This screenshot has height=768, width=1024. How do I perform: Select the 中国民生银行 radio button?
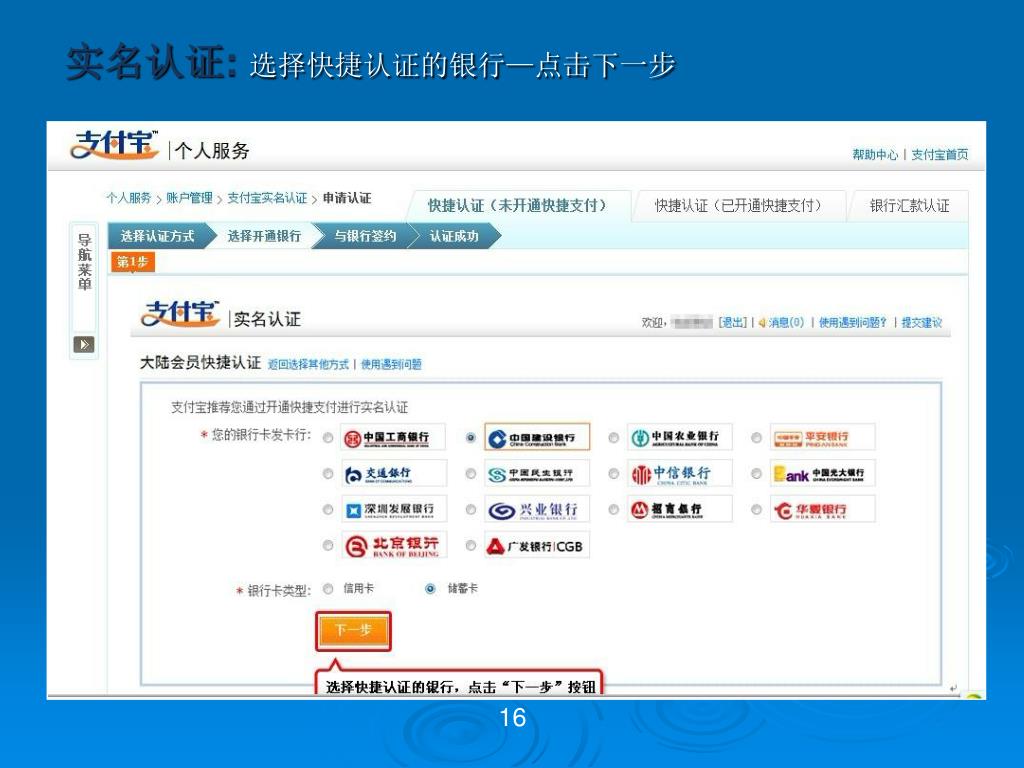[471, 473]
